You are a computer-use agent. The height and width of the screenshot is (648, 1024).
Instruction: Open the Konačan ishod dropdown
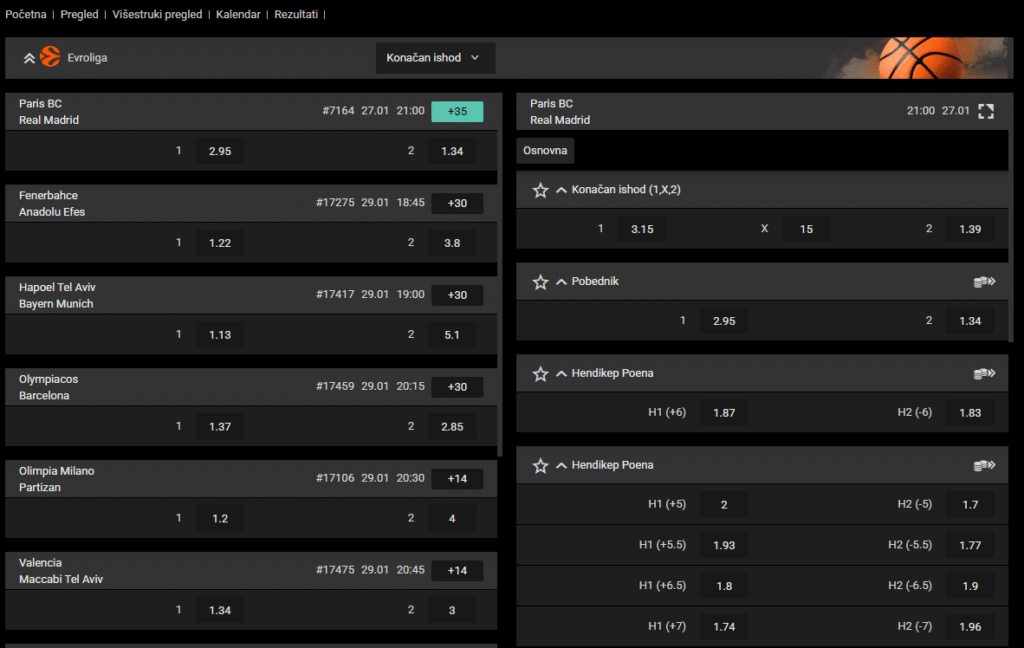[x=435, y=58]
